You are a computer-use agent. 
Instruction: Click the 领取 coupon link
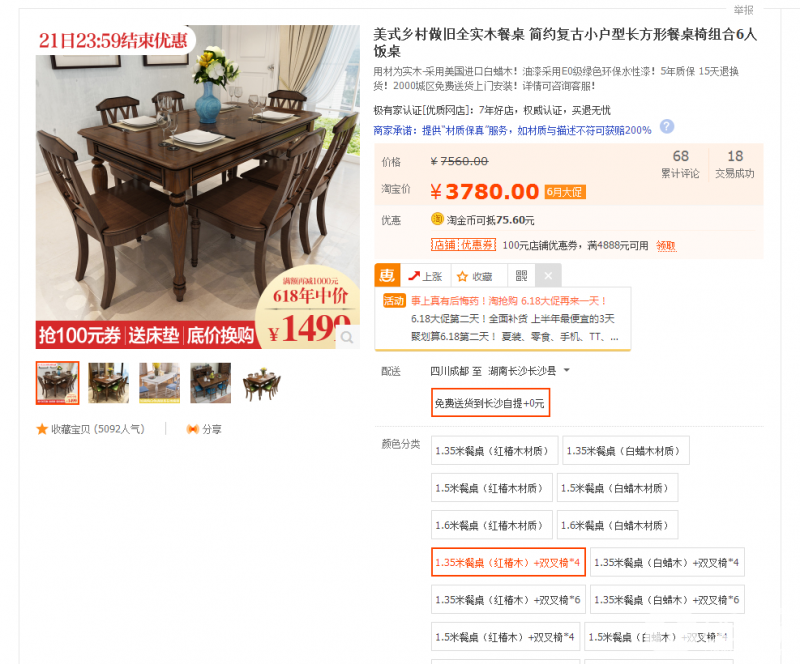click(666, 245)
